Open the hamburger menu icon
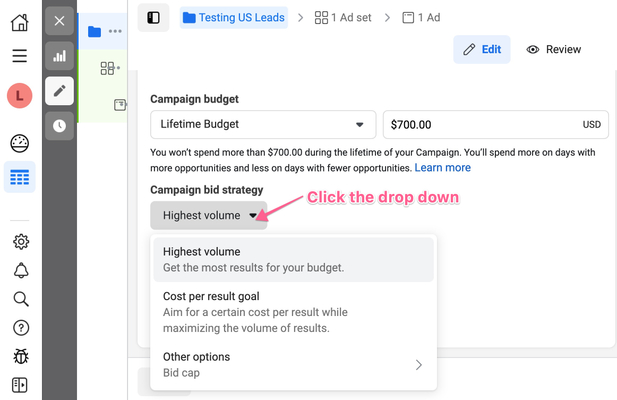The height and width of the screenshot is (400, 617). tap(19, 56)
